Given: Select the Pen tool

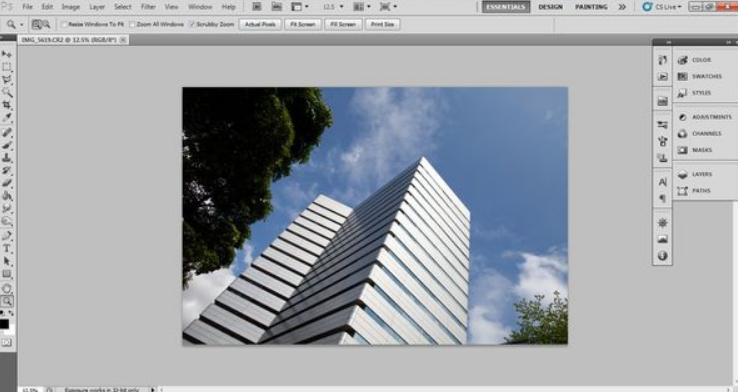Looking at the screenshot, I should [x=7, y=236].
